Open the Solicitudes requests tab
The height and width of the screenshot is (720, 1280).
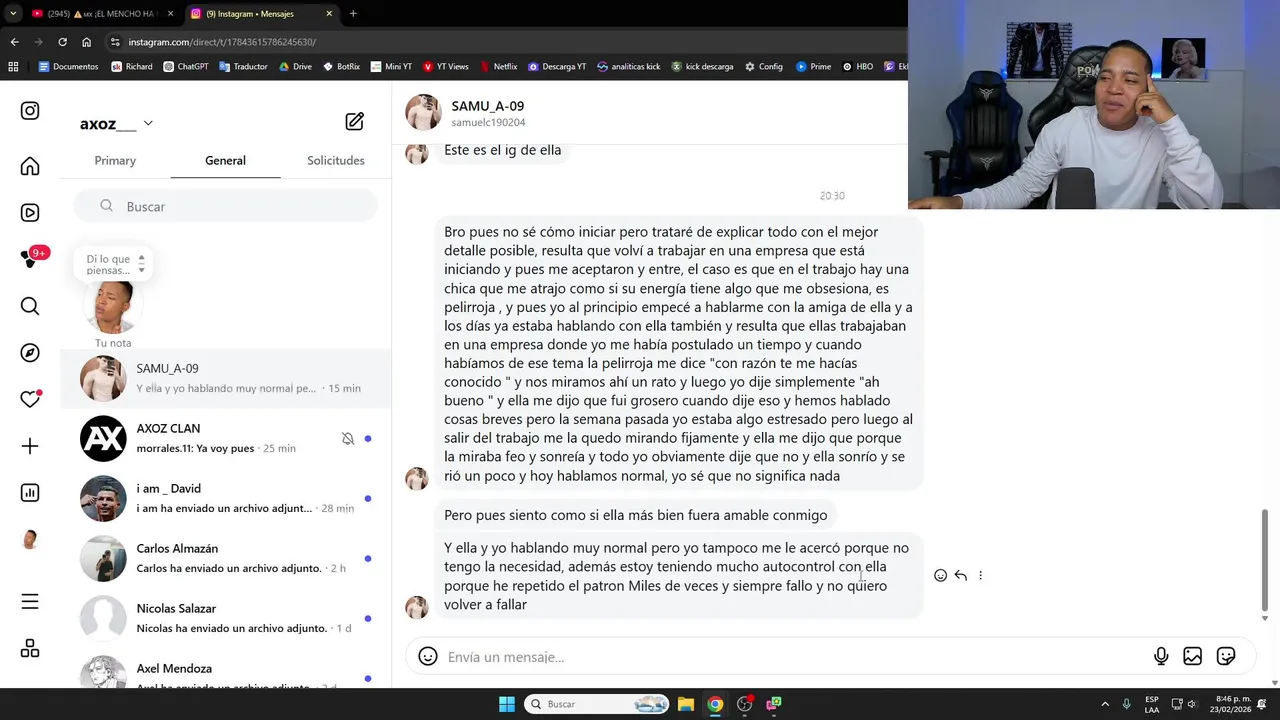click(336, 161)
